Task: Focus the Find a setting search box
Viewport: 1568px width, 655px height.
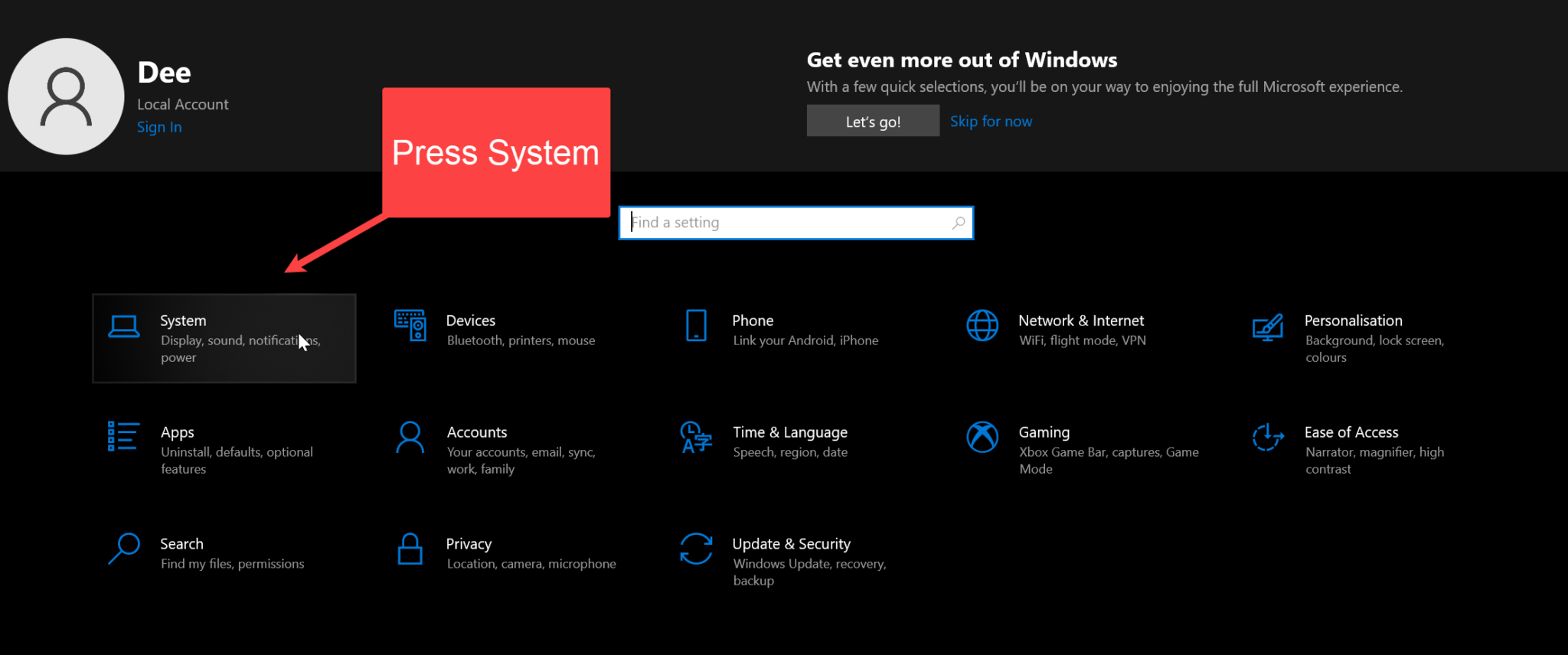Action: click(789, 223)
